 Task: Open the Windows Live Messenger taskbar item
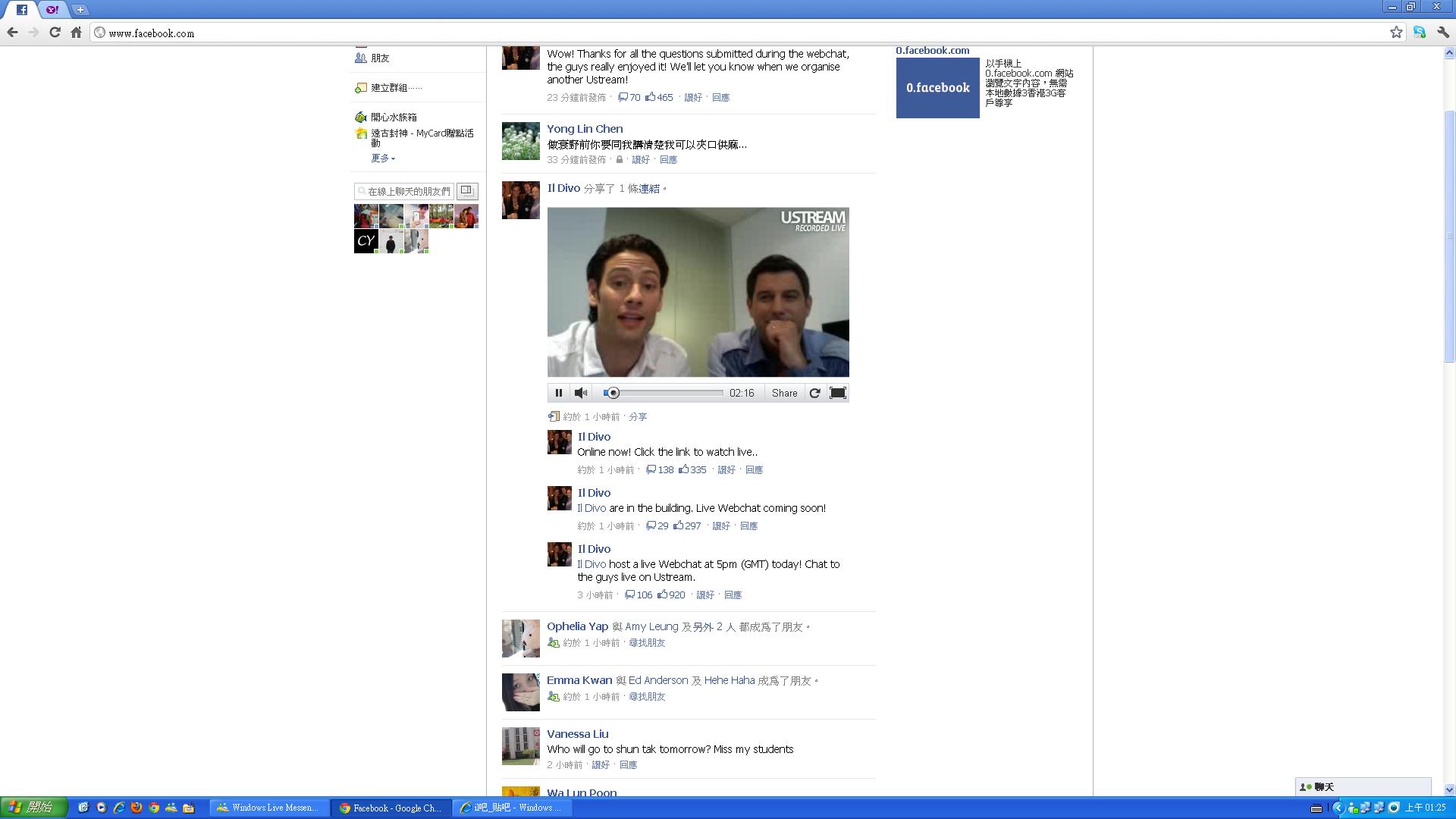pos(268,808)
